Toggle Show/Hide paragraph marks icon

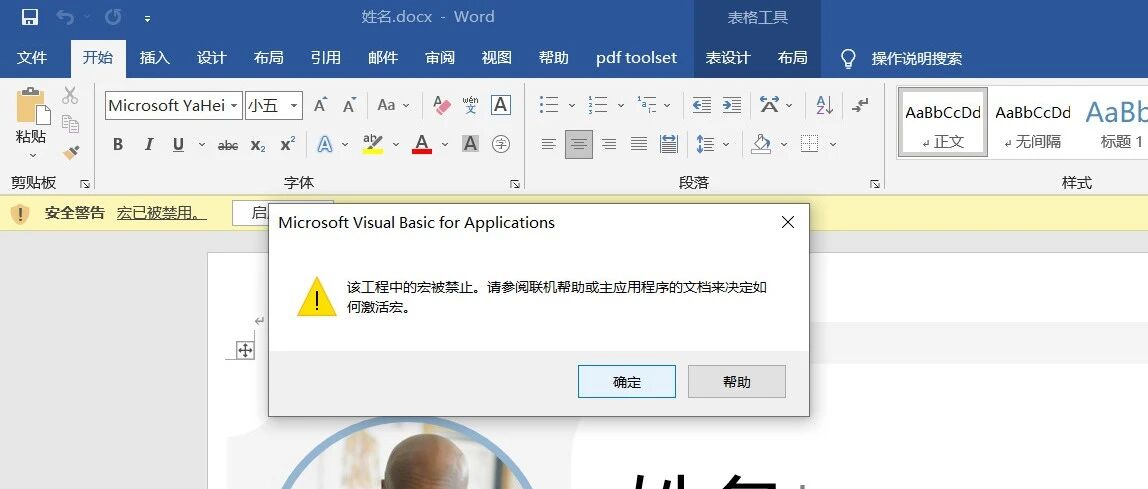pos(860,105)
